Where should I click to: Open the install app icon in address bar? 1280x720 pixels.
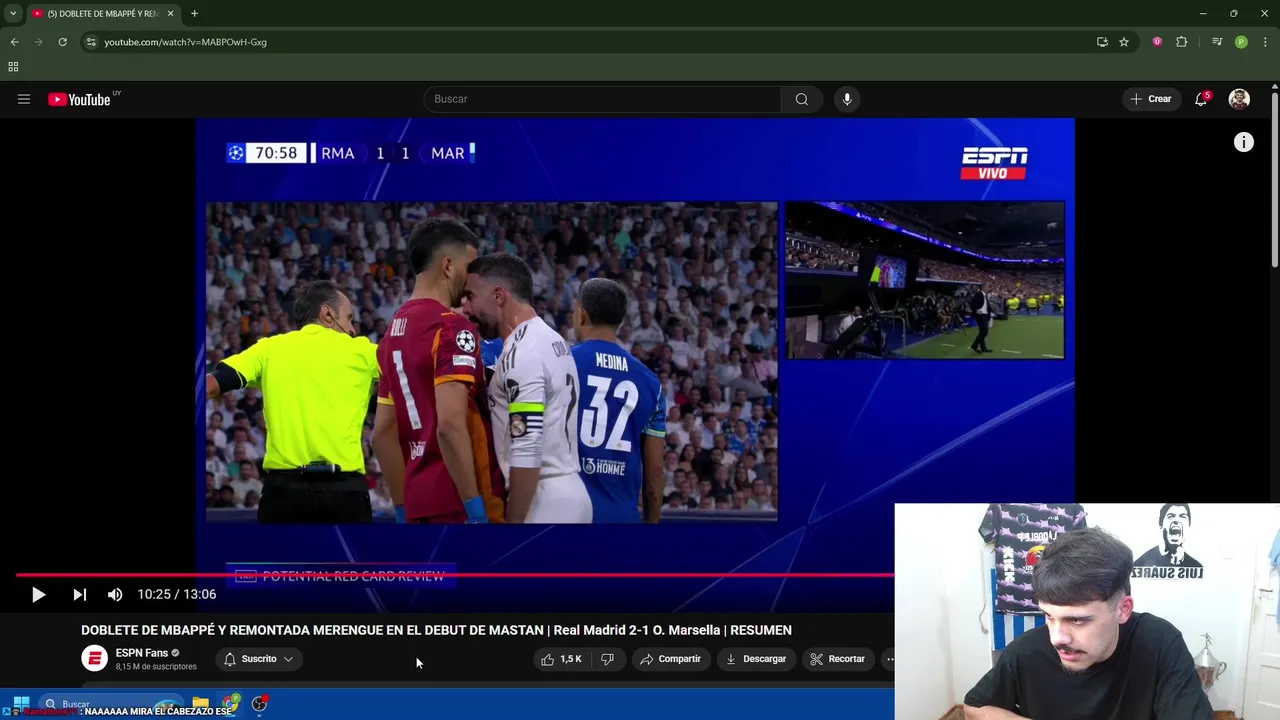coord(1102,42)
